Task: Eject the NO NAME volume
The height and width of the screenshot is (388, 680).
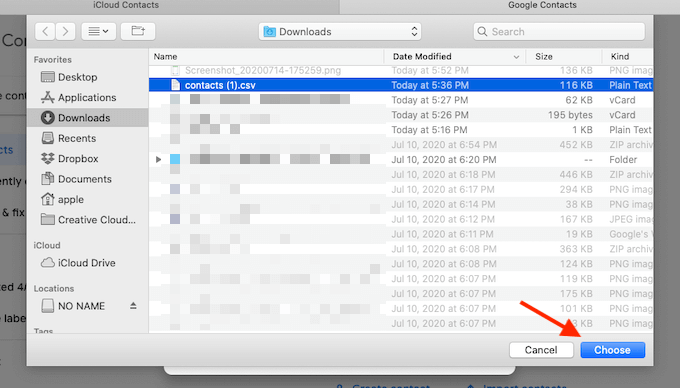Action: coord(133,306)
